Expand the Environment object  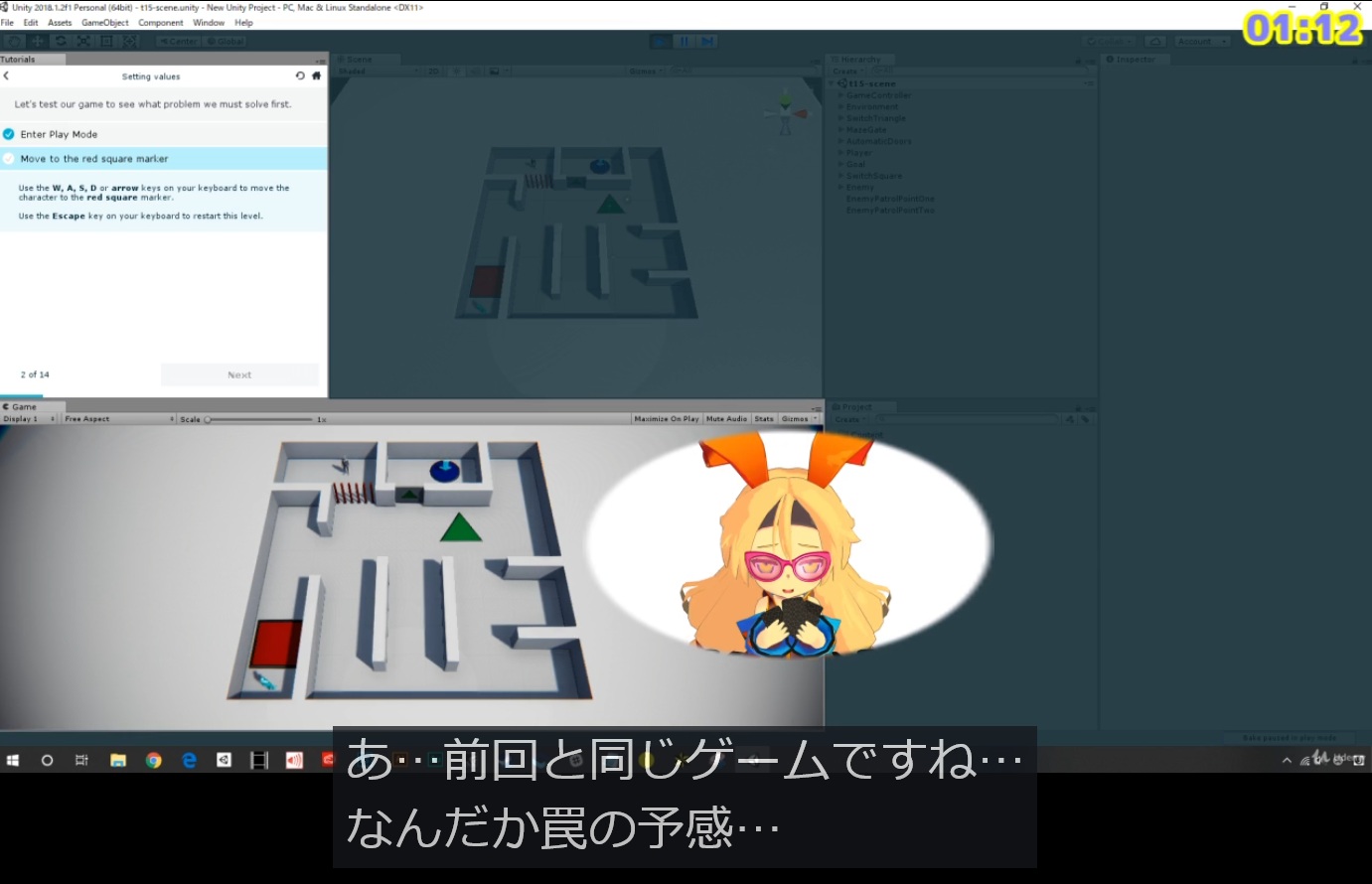[x=841, y=107]
